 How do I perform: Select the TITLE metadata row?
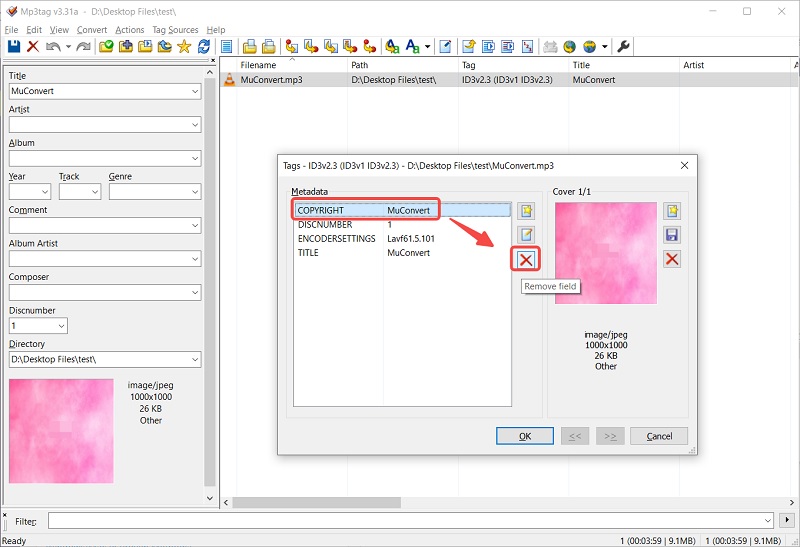[x=403, y=253]
